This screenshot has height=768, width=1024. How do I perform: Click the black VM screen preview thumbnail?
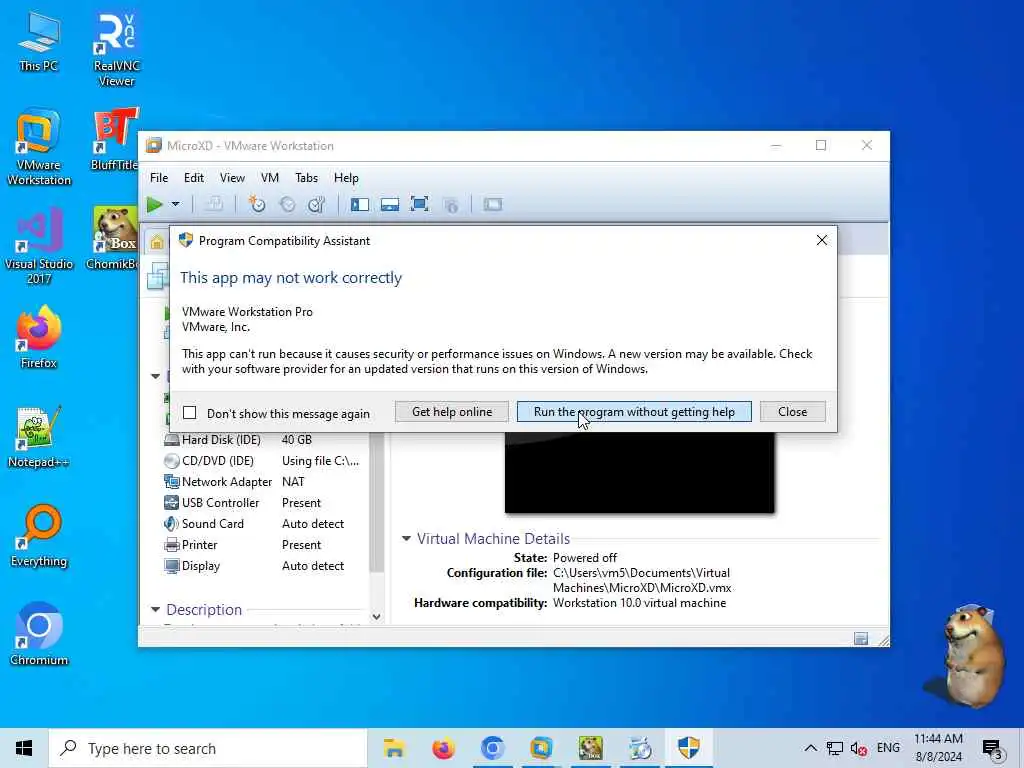click(639, 472)
